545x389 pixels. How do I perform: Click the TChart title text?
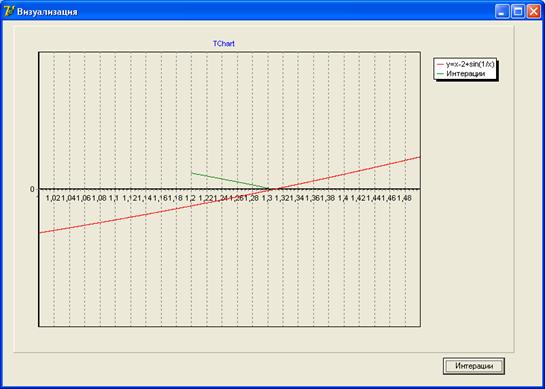[224, 44]
